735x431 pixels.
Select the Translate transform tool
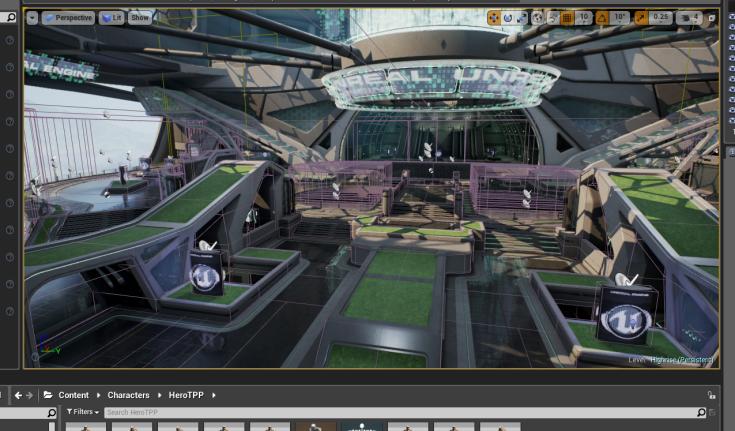tap(494, 18)
